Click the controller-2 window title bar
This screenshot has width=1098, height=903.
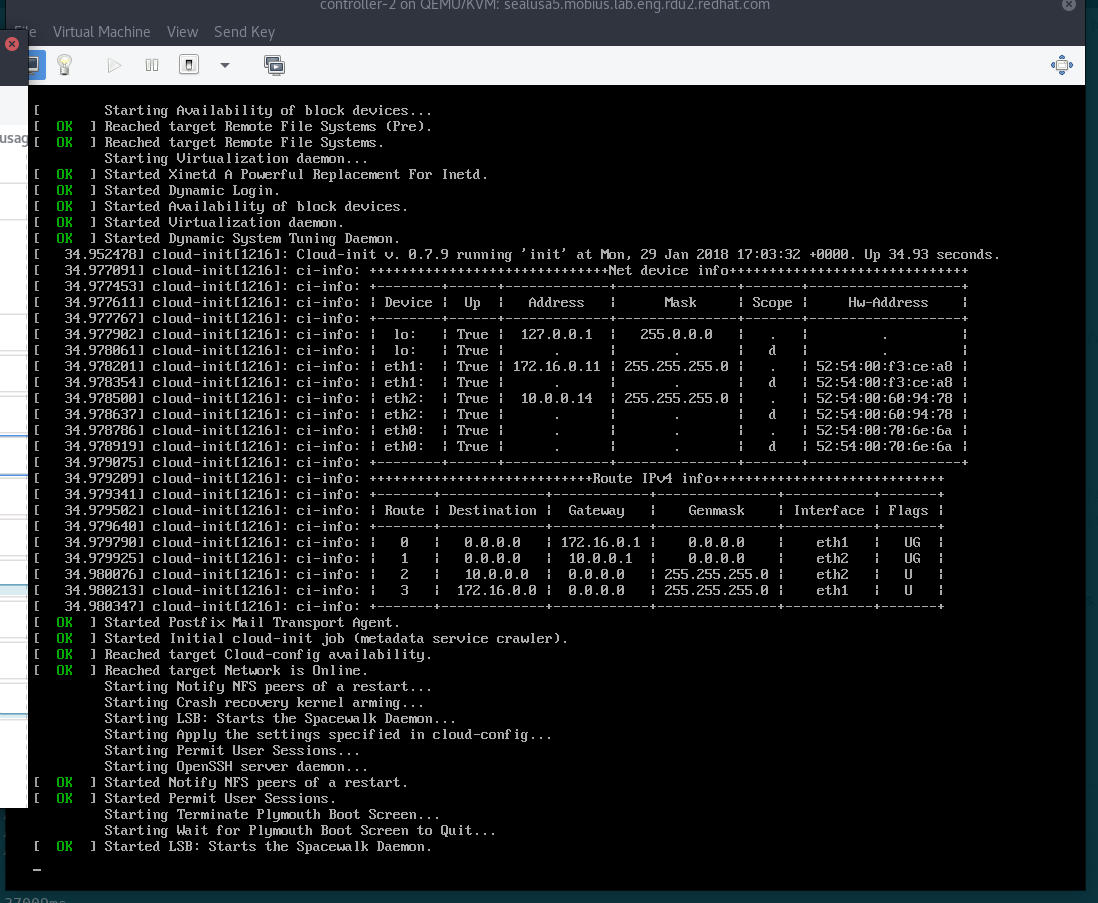click(545, 6)
